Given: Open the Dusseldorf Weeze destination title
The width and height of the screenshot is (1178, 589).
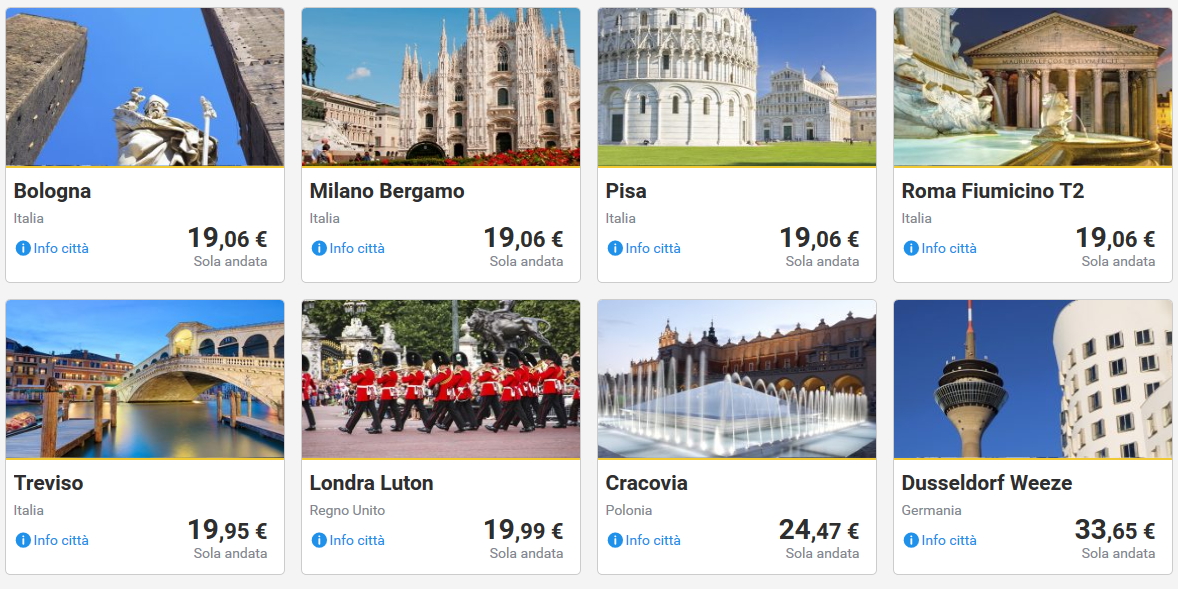Looking at the screenshot, I should [x=987, y=483].
